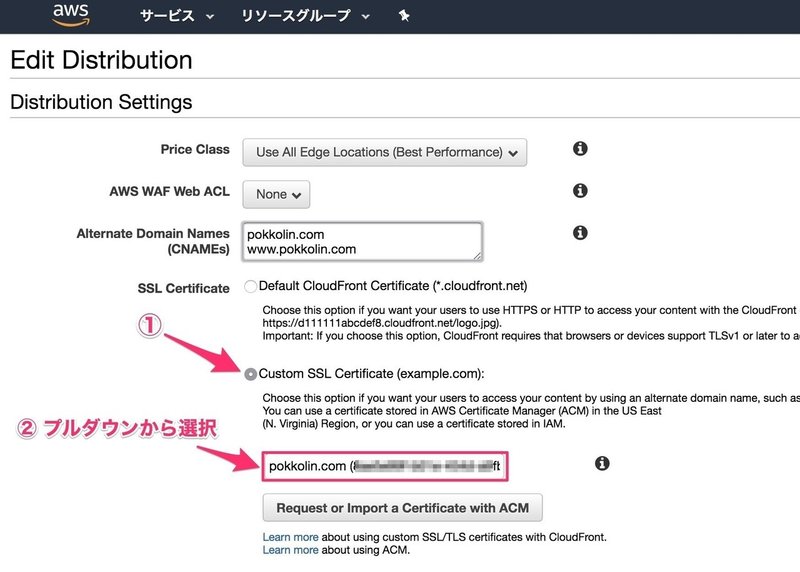Click the CNAMEs textarea resize handle

click(477, 255)
